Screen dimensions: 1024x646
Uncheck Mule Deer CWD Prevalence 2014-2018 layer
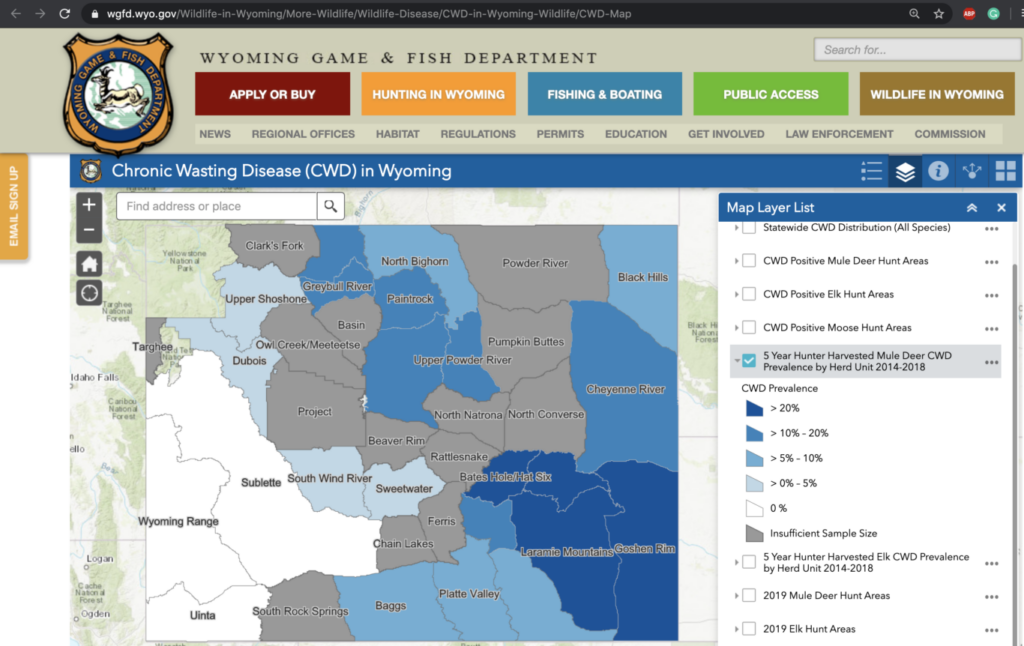[x=749, y=361]
